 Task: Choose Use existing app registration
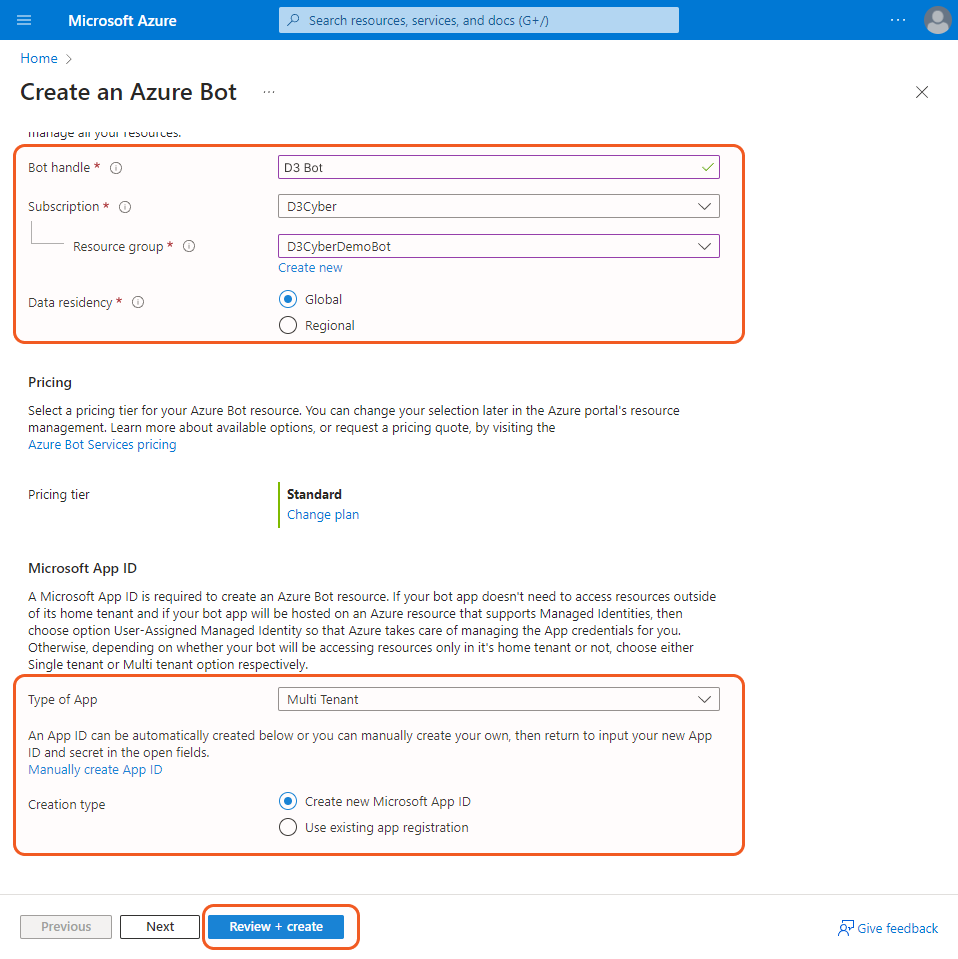tap(288, 828)
